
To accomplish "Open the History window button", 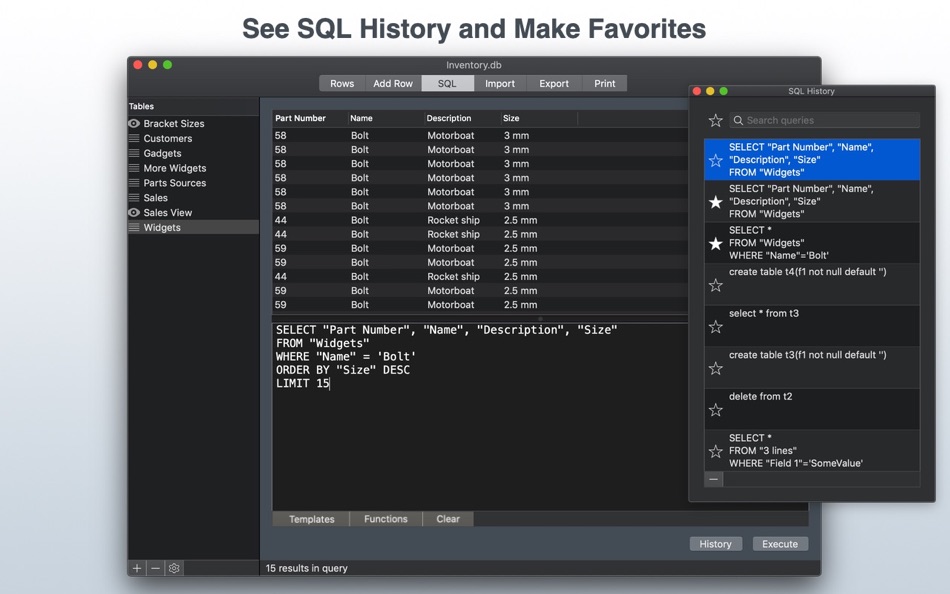I will tap(716, 544).
